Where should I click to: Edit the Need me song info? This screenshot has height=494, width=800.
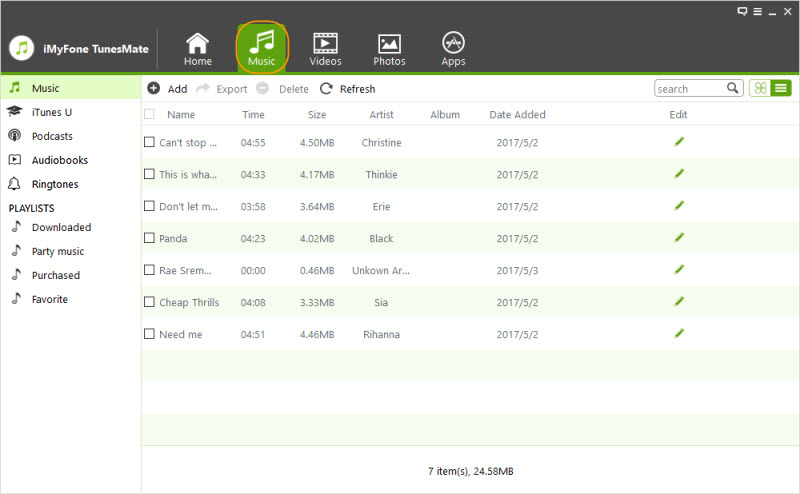679,334
